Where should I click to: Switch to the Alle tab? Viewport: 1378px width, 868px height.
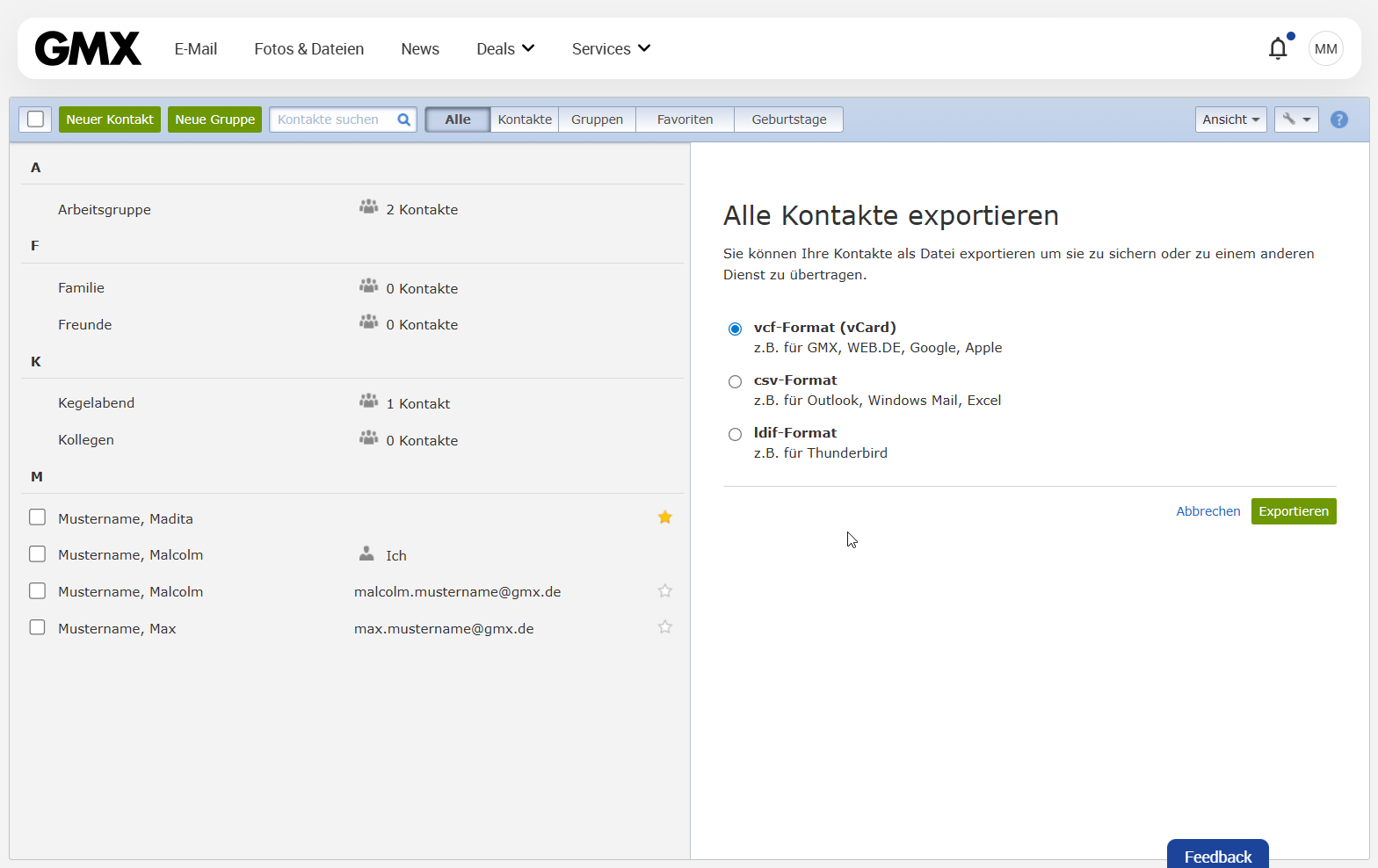pos(458,119)
